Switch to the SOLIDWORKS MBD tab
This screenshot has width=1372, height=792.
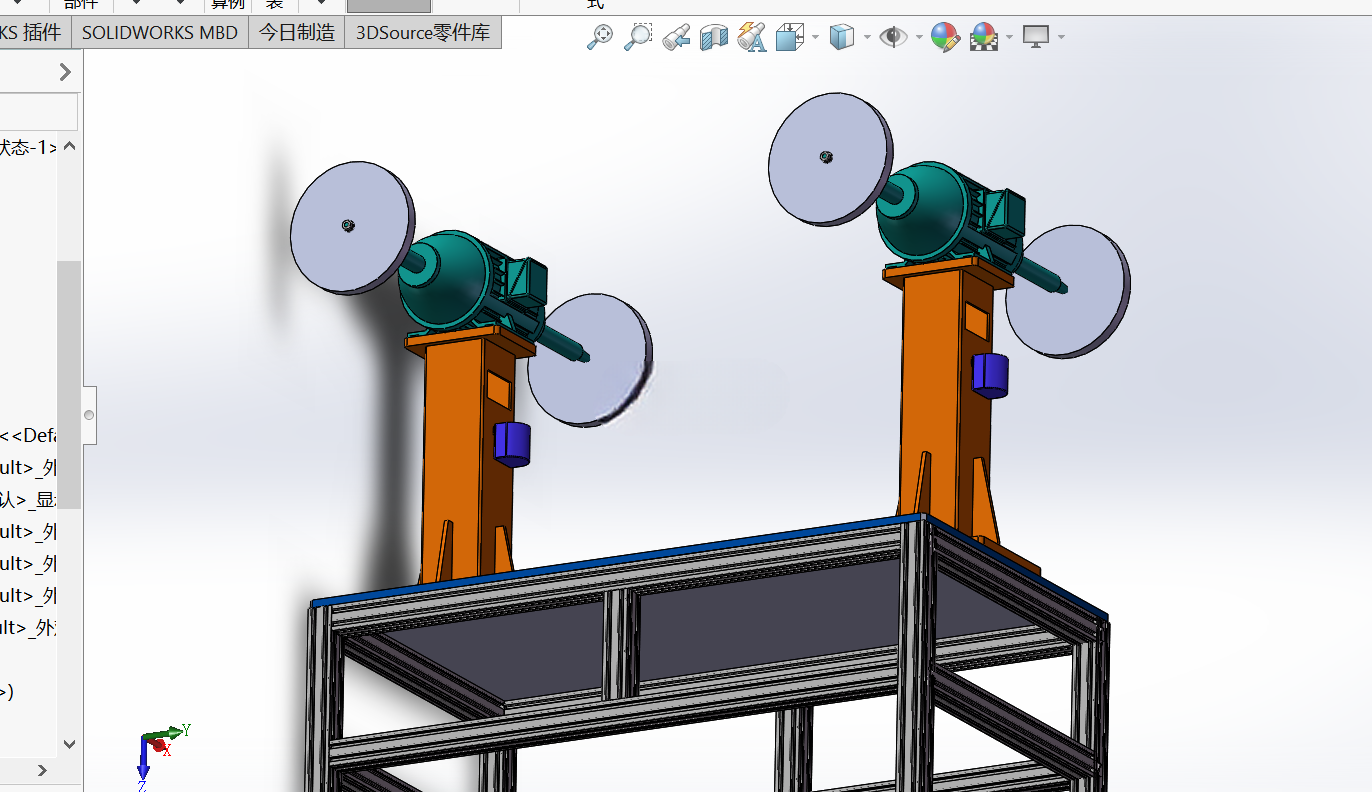(160, 32)
